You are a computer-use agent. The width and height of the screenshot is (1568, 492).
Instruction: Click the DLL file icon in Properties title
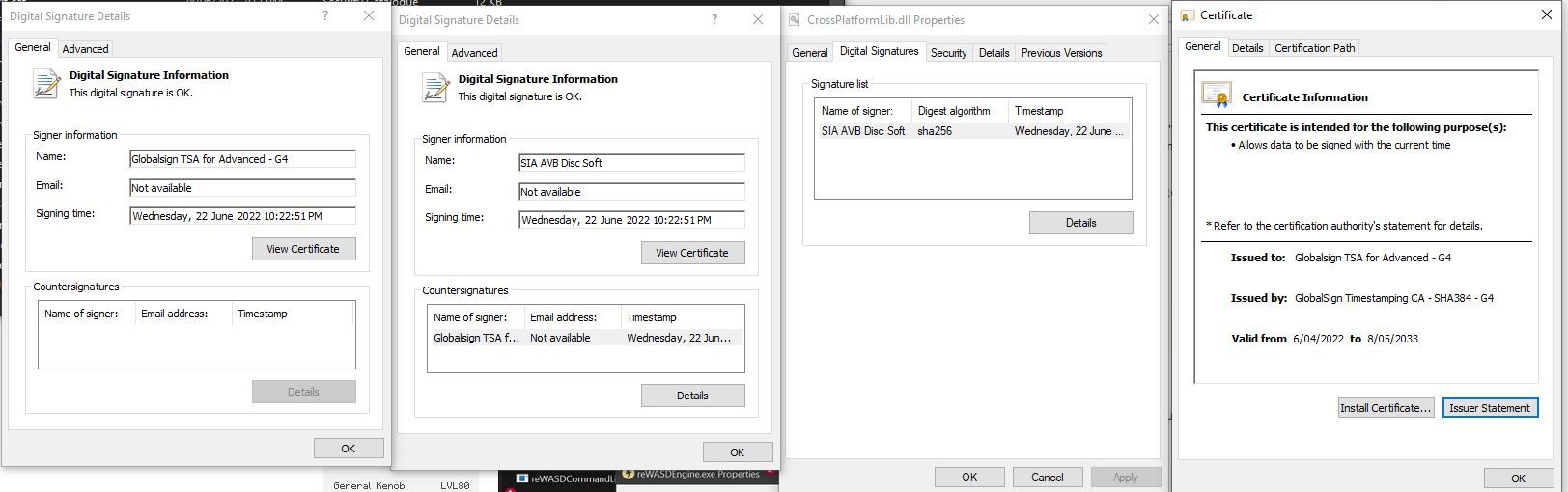[x=795, y=19]
